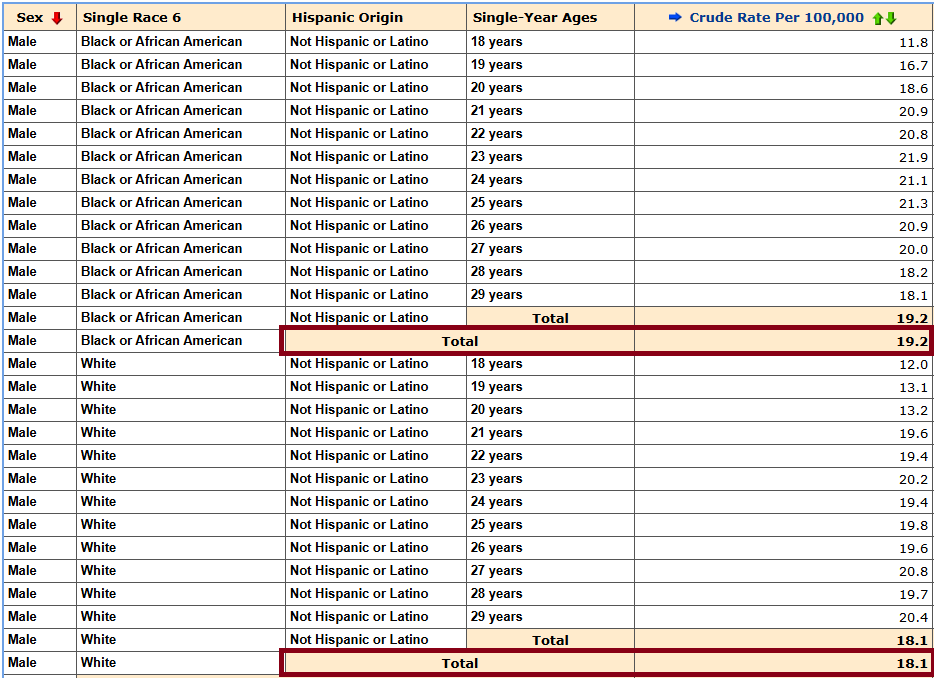Click 24 years in the White rows
This screenshot has height=678, width=934.
(496, 502)
